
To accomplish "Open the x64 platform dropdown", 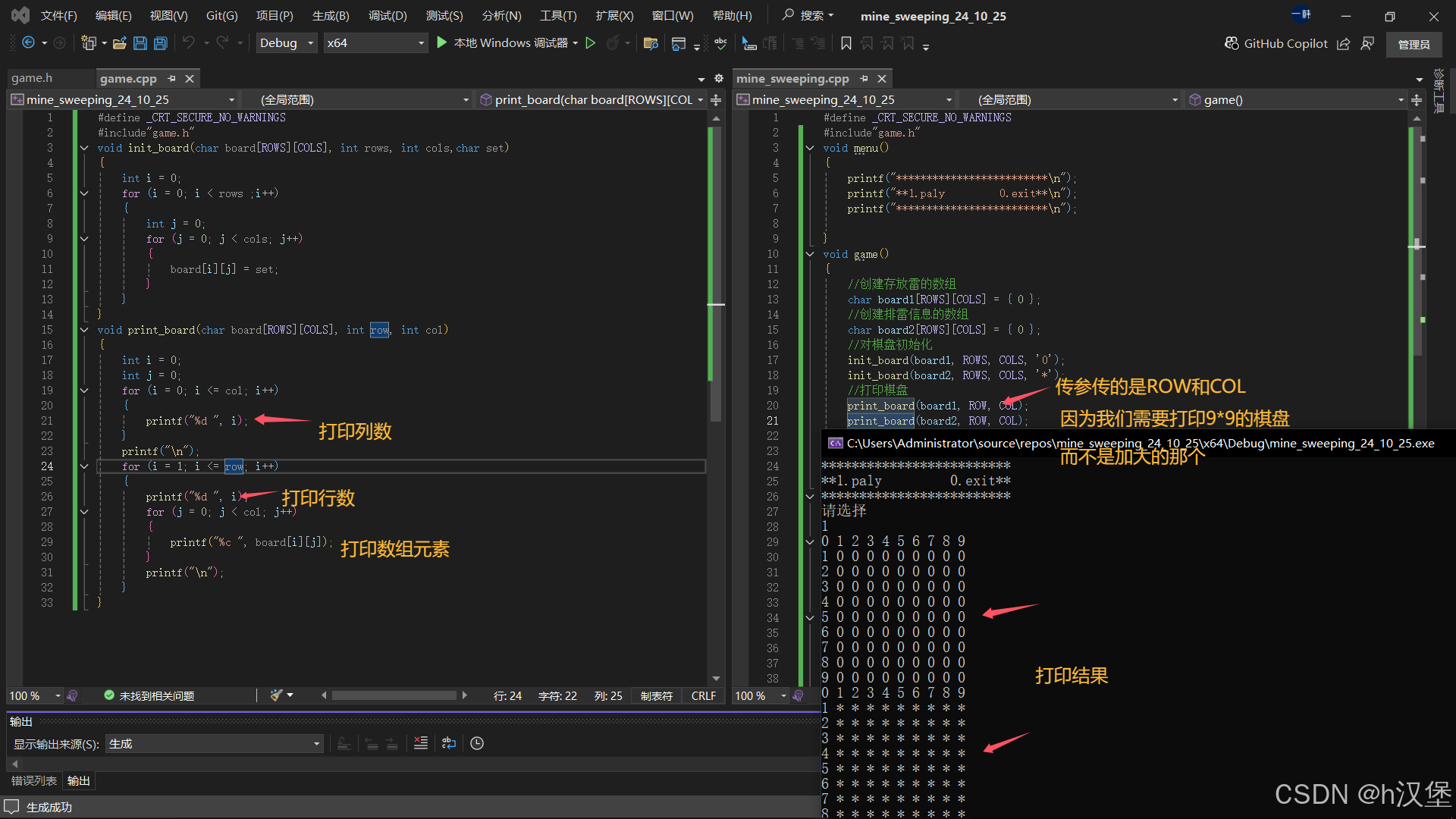I will coord(375,43).
